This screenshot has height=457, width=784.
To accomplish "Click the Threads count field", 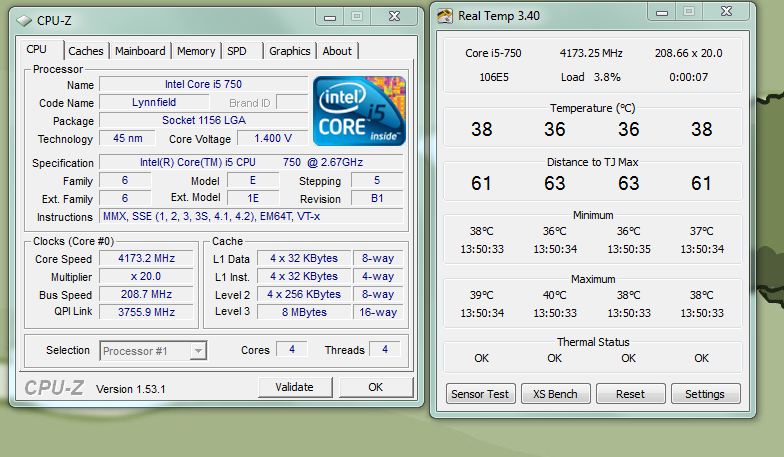I will coord(385,349).
